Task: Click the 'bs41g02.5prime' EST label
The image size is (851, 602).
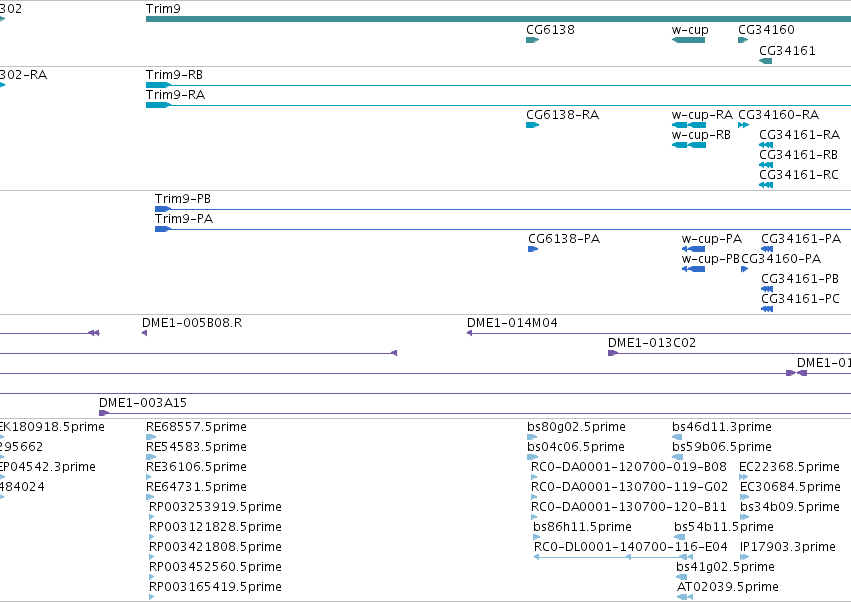Action: [725, 567]
